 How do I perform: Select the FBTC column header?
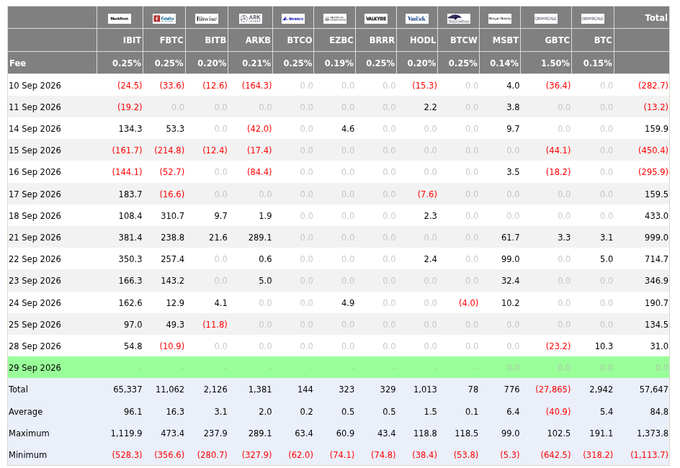click(x=171, y=40)
